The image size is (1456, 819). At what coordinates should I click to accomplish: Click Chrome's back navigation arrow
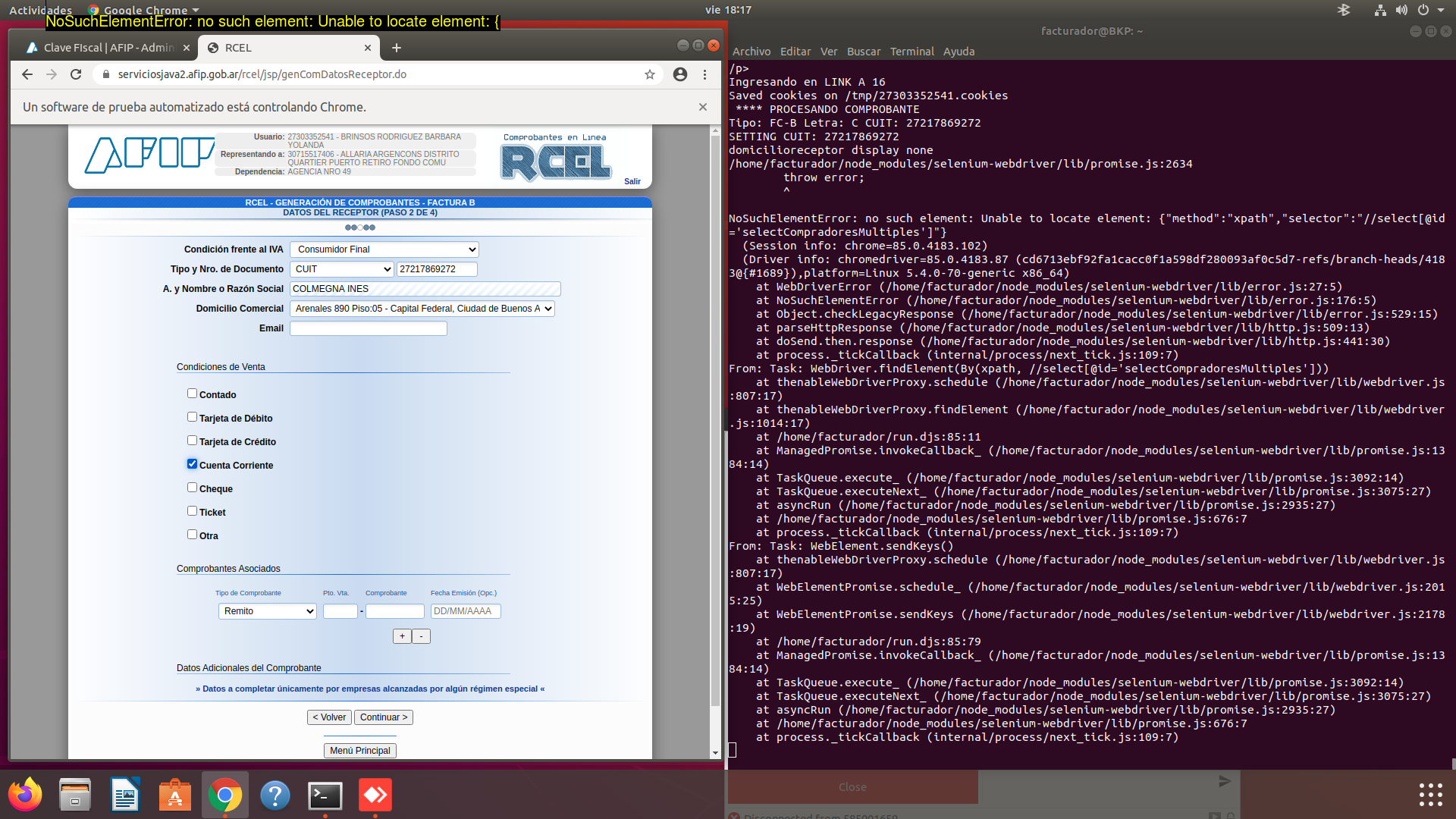click(x=27, y=74)
